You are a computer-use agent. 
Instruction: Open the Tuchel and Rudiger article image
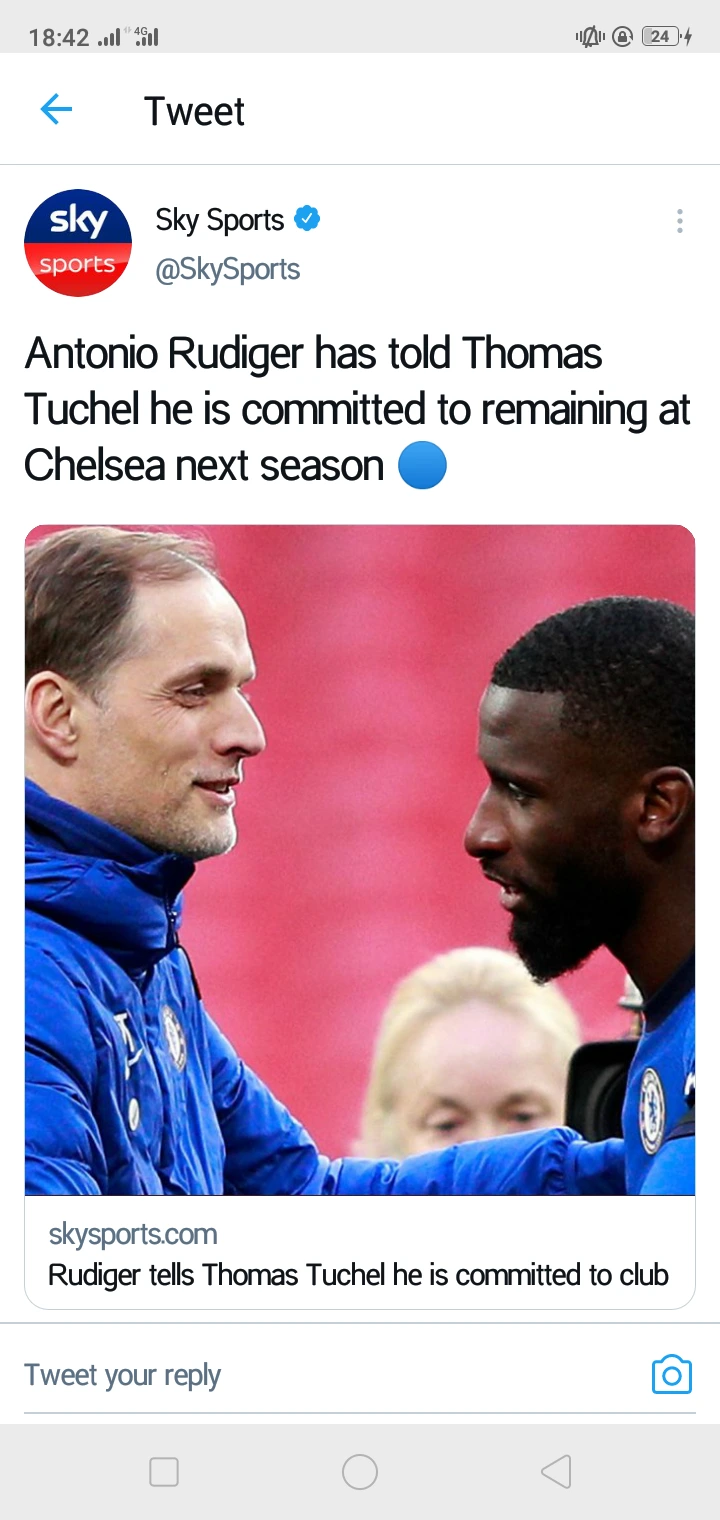pos(360,860)
